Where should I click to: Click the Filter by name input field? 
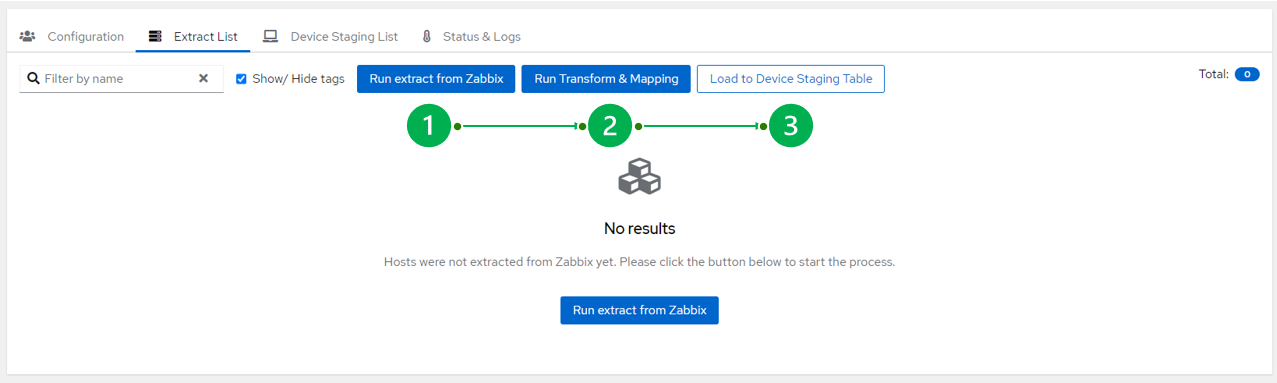click(115, 78)
